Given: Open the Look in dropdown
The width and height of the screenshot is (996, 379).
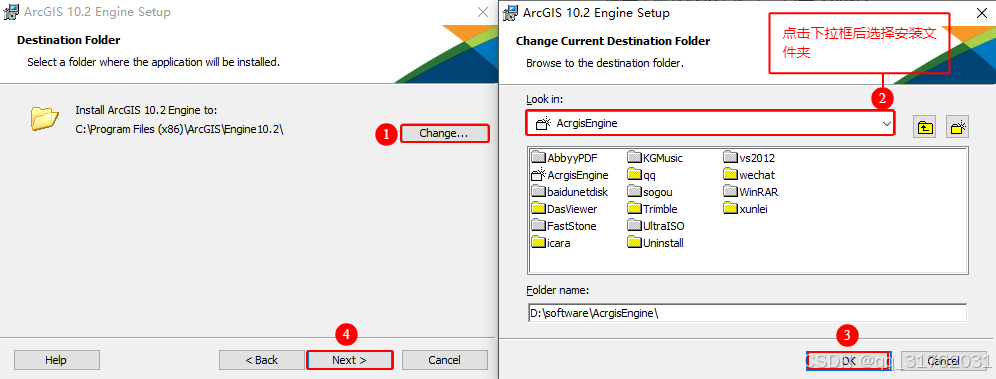Looking at the screenshot, I should 710,123.
